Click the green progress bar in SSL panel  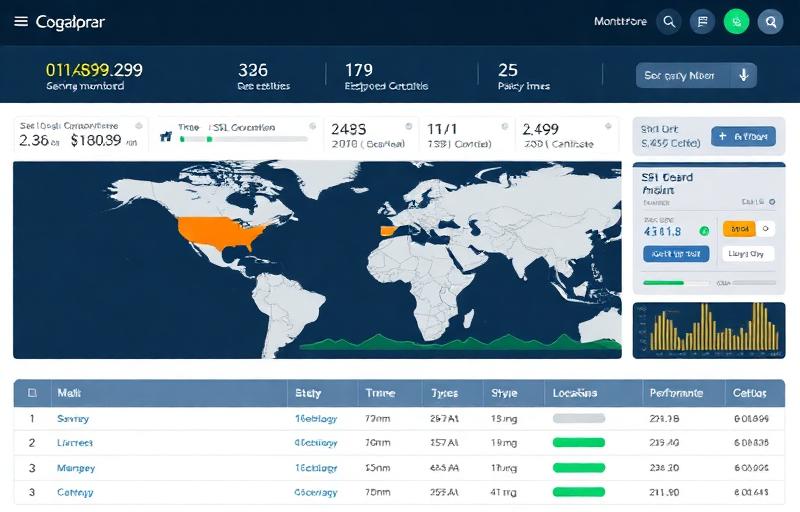[664, 283]
